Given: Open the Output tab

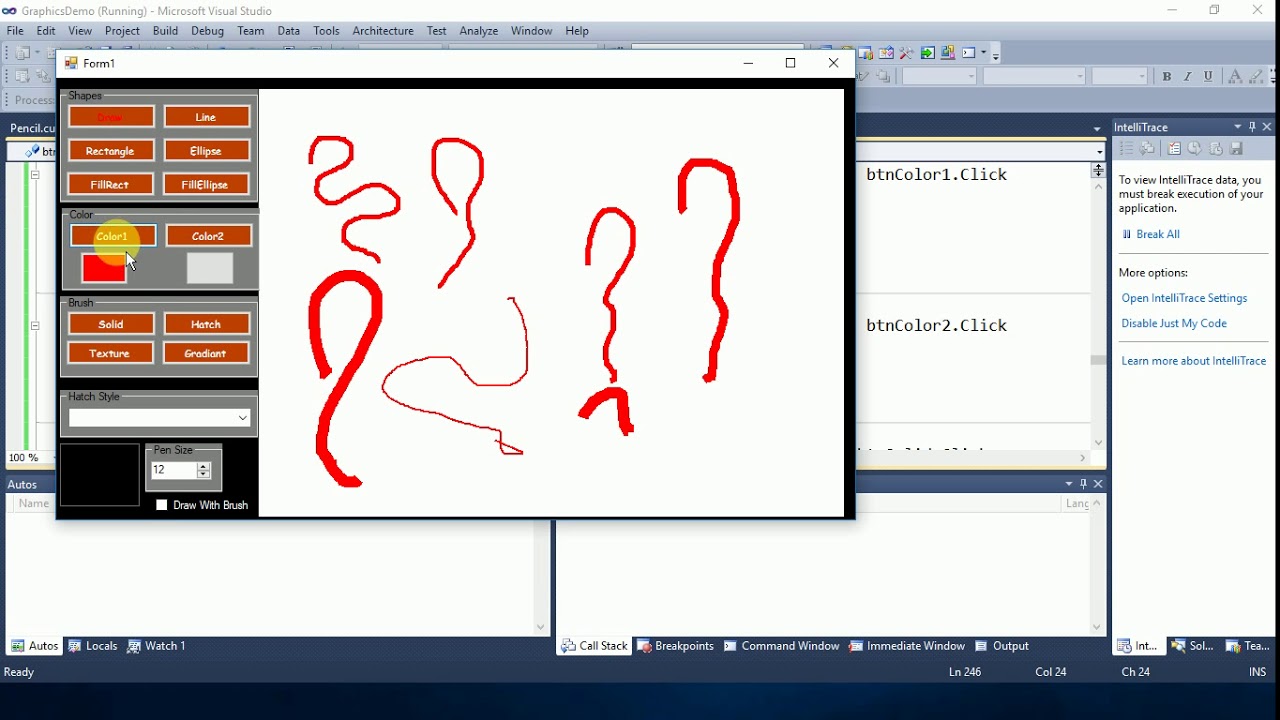Looking at the screenshot, I should coord(1003,646).
